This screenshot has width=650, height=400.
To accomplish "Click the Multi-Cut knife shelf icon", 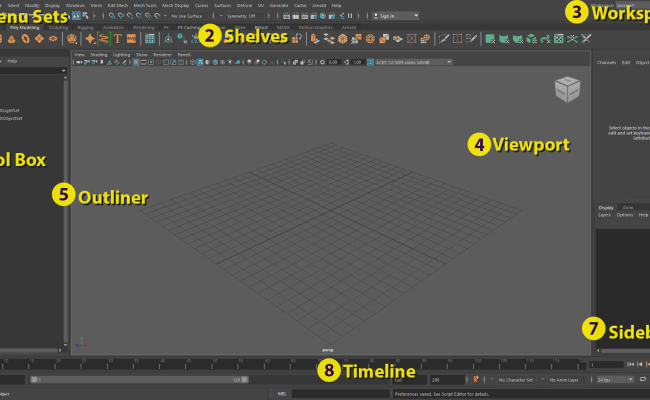I will click(x=444, y=39).
